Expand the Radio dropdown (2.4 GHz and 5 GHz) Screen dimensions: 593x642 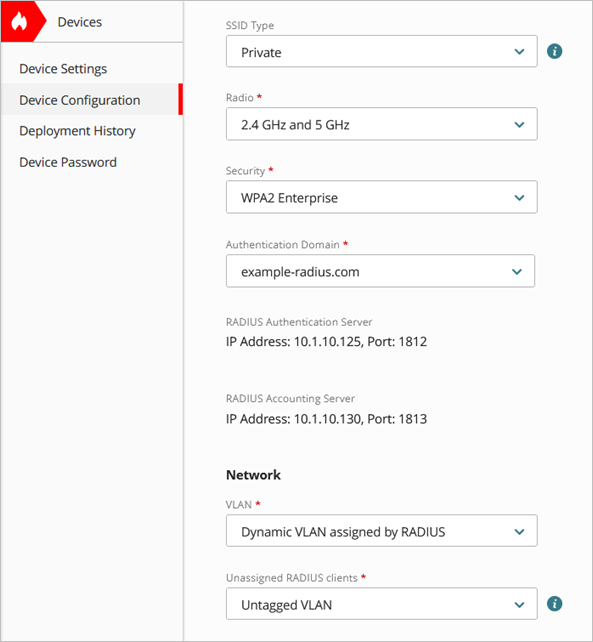(381, 124)
